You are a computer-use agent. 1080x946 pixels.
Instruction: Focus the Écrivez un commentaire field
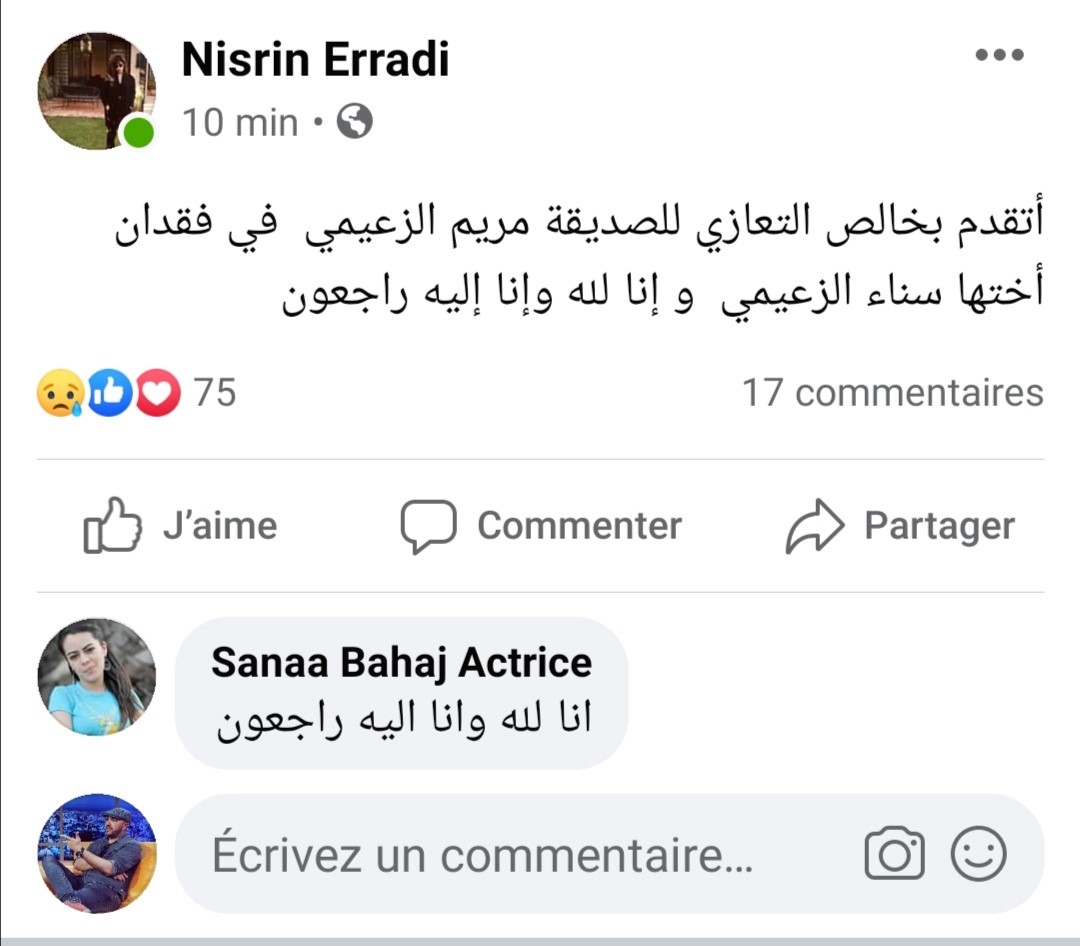point(480,855)
